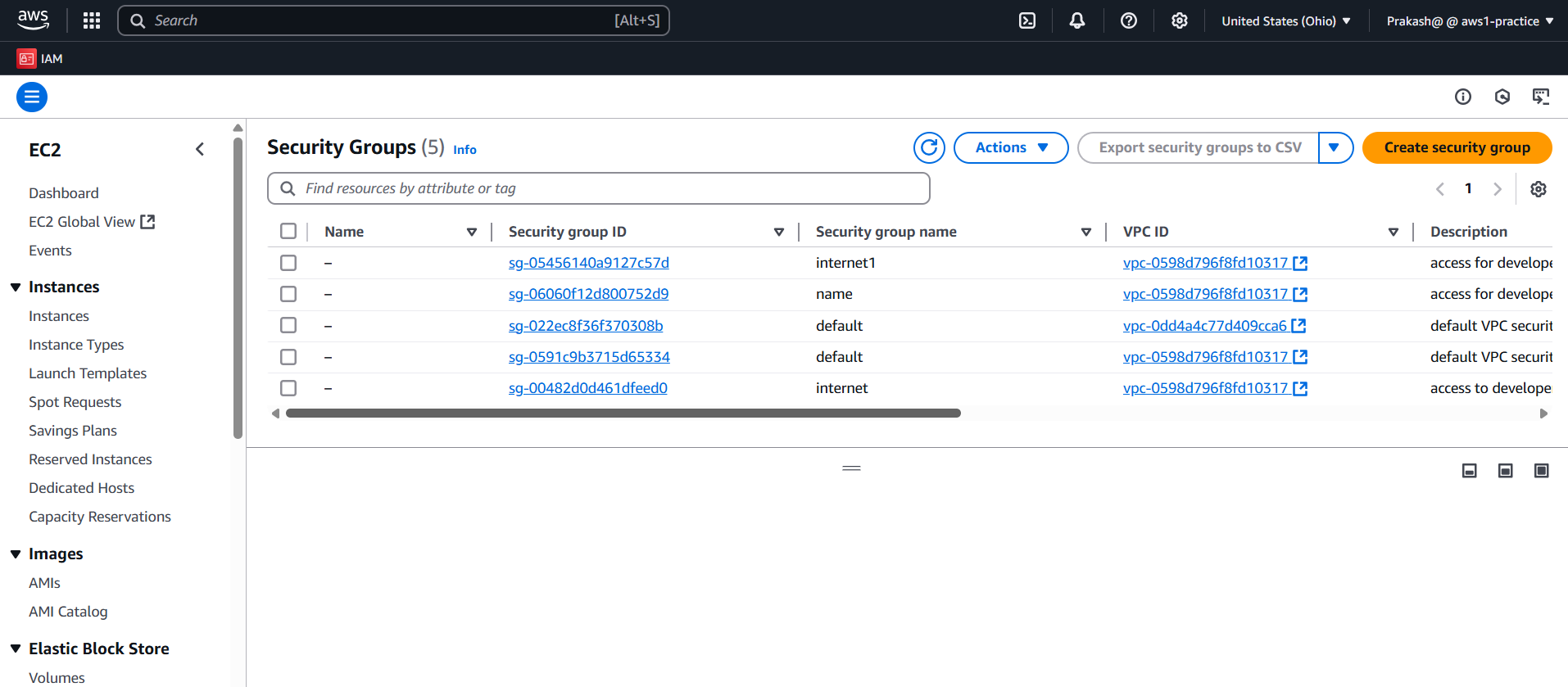Open Dashboard in the EC2 sidebar
The image size is (1568, 687).
pos(64,193)
